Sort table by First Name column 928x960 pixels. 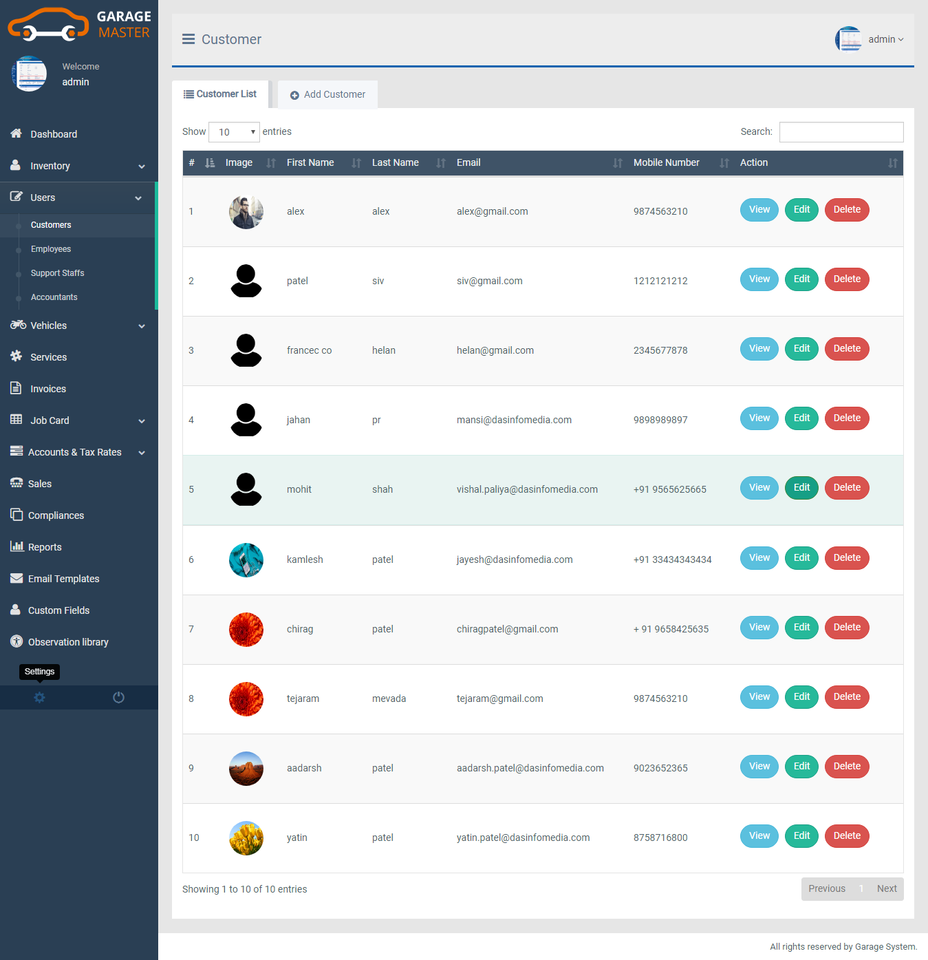click(x=310, y=163)
